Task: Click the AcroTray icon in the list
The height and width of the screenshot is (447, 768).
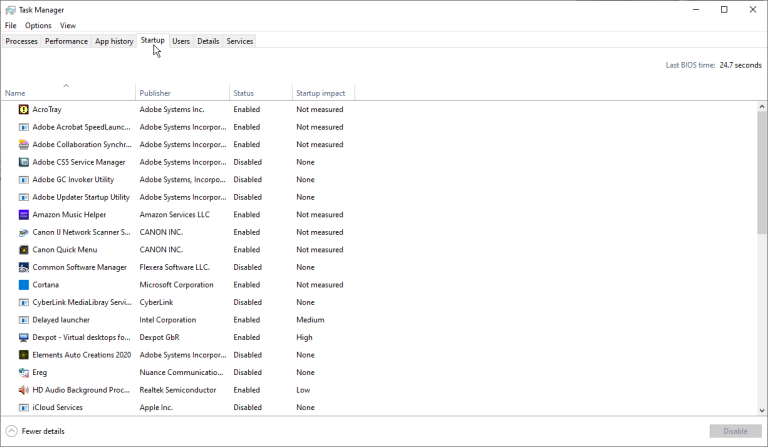Action: 24,110
